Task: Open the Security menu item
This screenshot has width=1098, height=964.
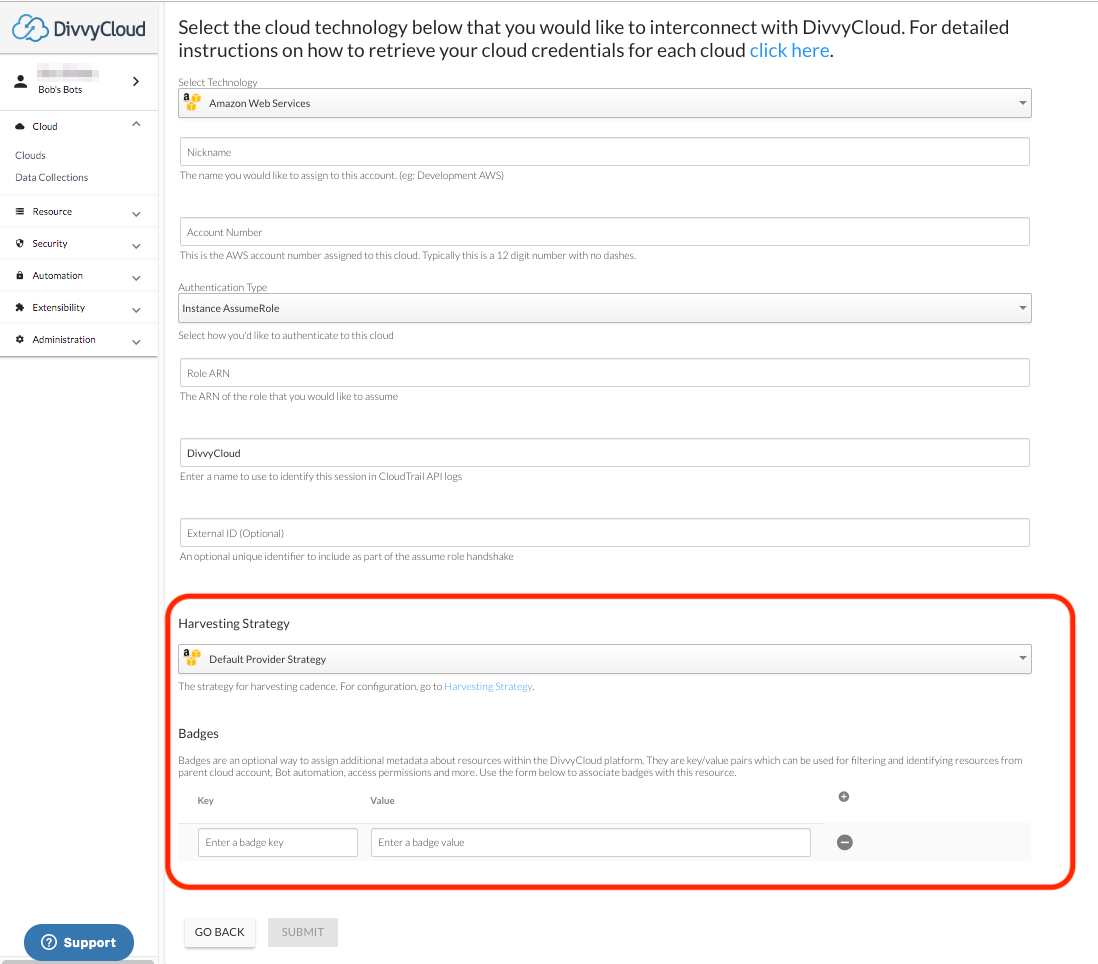Action: 50,244
